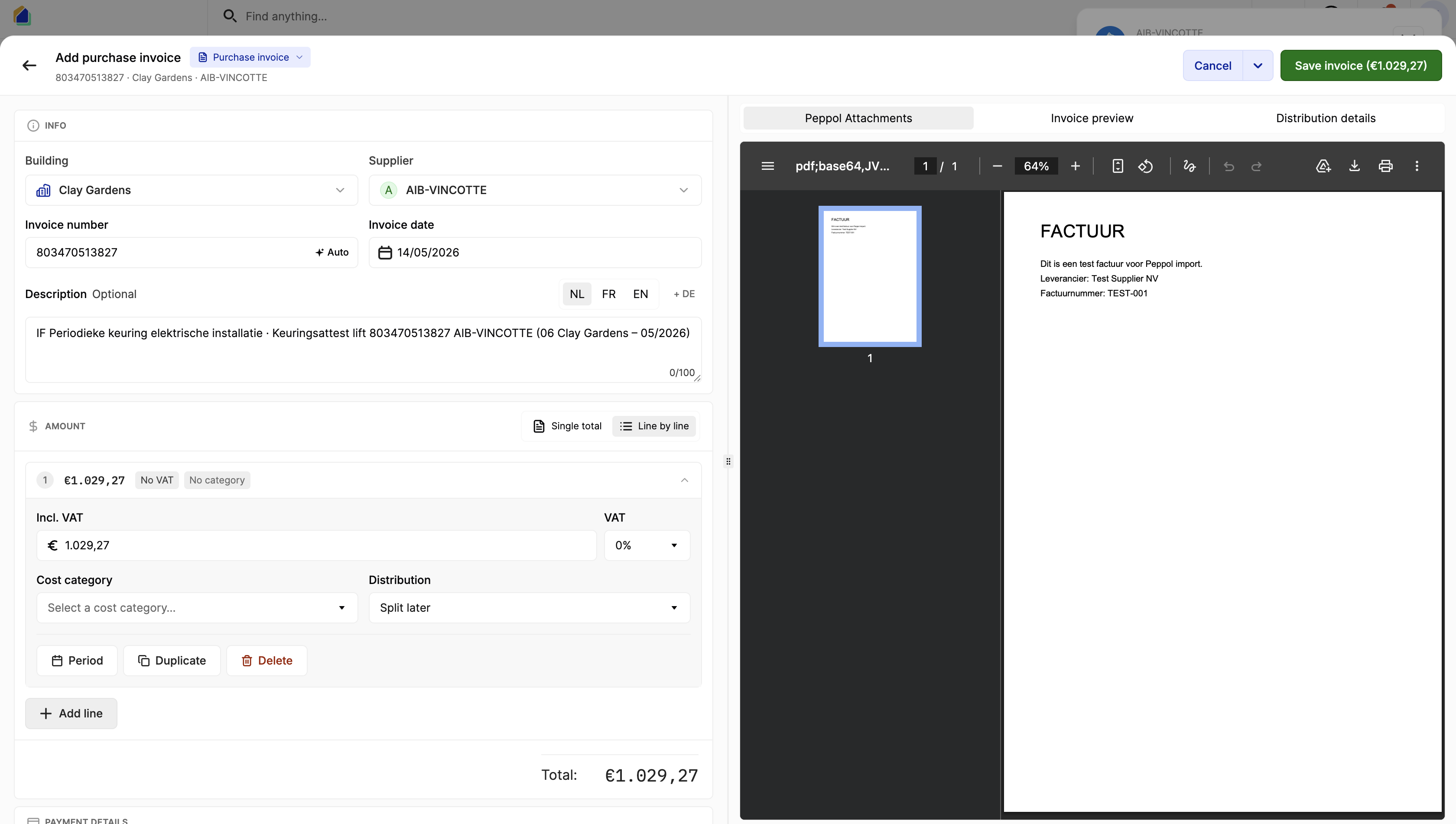Select the FR description language
Image resolution: width=1456 pixels, height=824 pixels.
(608, 294)
